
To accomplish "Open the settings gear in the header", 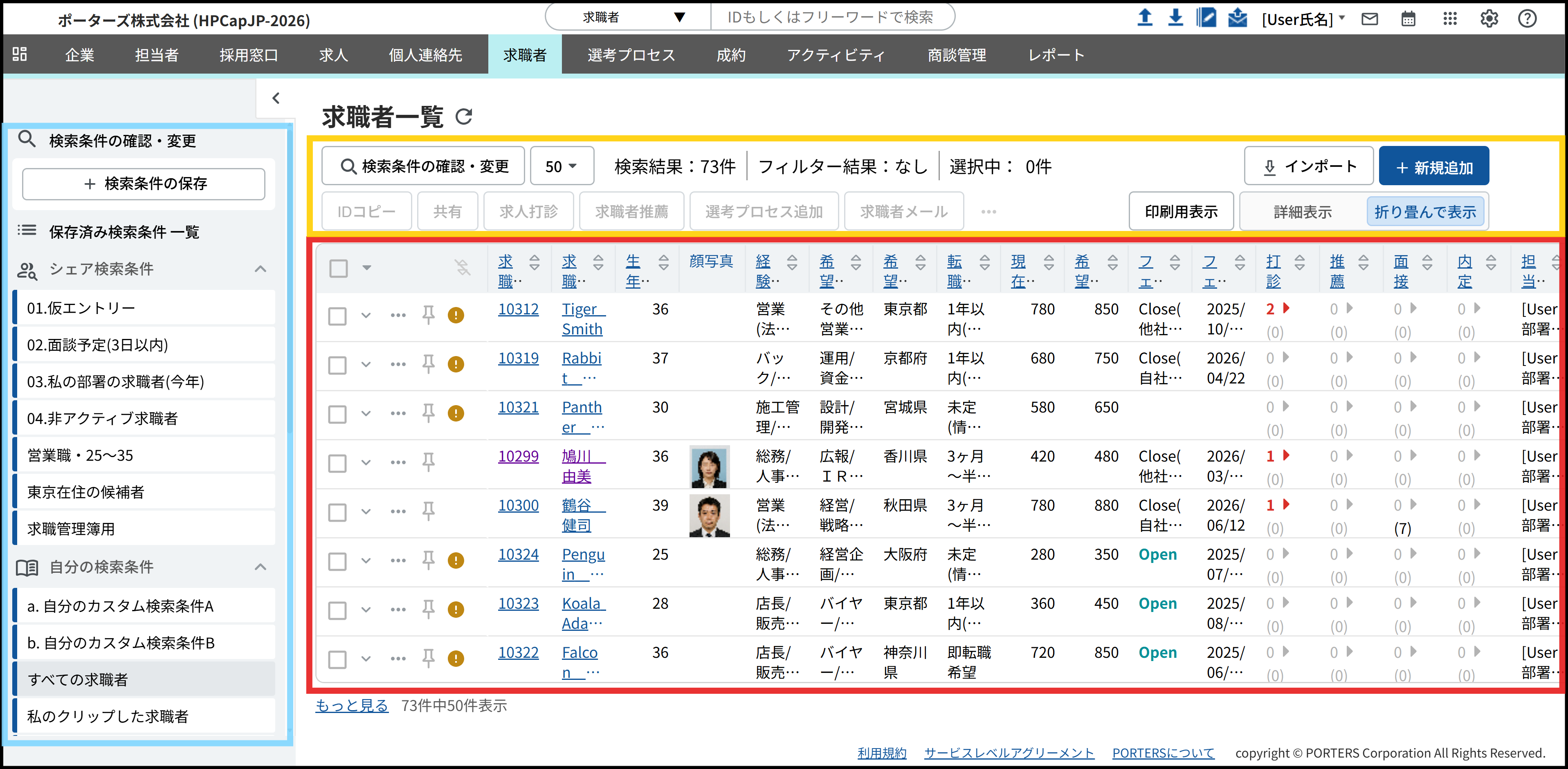I will coord(1489,18).
